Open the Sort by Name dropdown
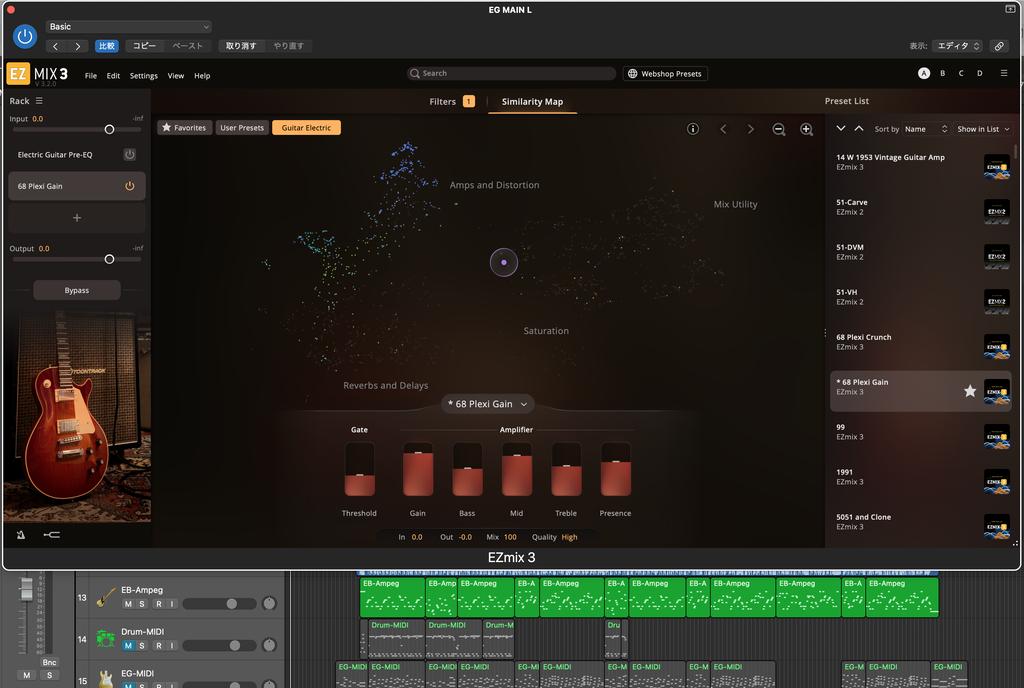Screen dimensions: 1024x688 tap(925, 129)
